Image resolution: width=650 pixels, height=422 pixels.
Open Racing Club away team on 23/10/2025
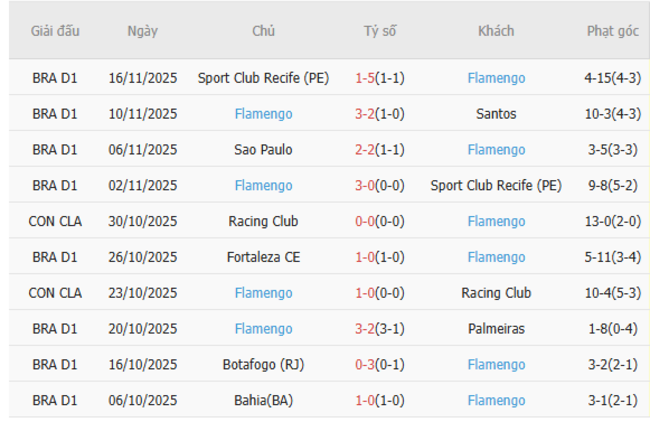click(496, 294)
